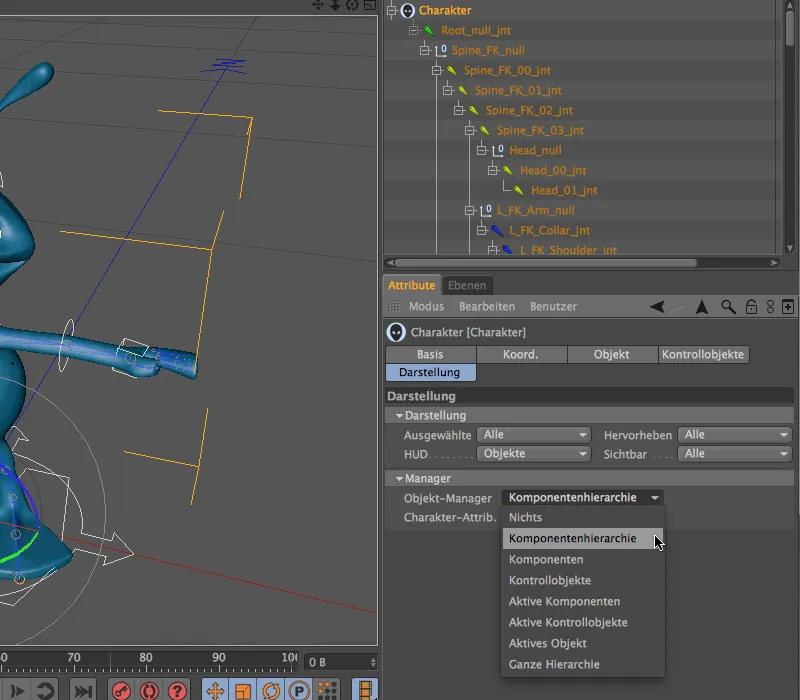Toggle Position keyframe recording cross-arrows icon
800x700 pixels.
(215, 691)
